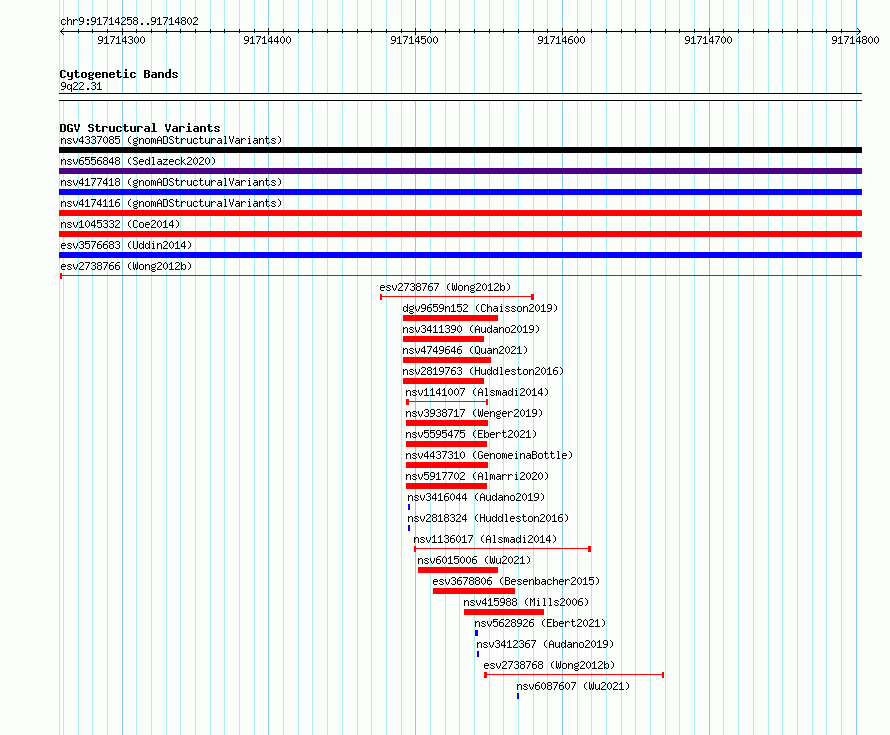The width and height of the screenshot is (890, 735).
Task: Open variant nsv1045332 Coe2014 label
Action: tap(120, 224)
